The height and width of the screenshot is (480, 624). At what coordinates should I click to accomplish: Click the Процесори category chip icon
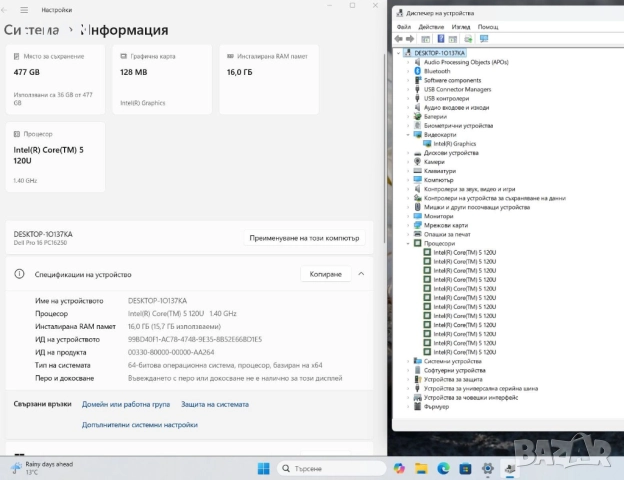(417, 243)
